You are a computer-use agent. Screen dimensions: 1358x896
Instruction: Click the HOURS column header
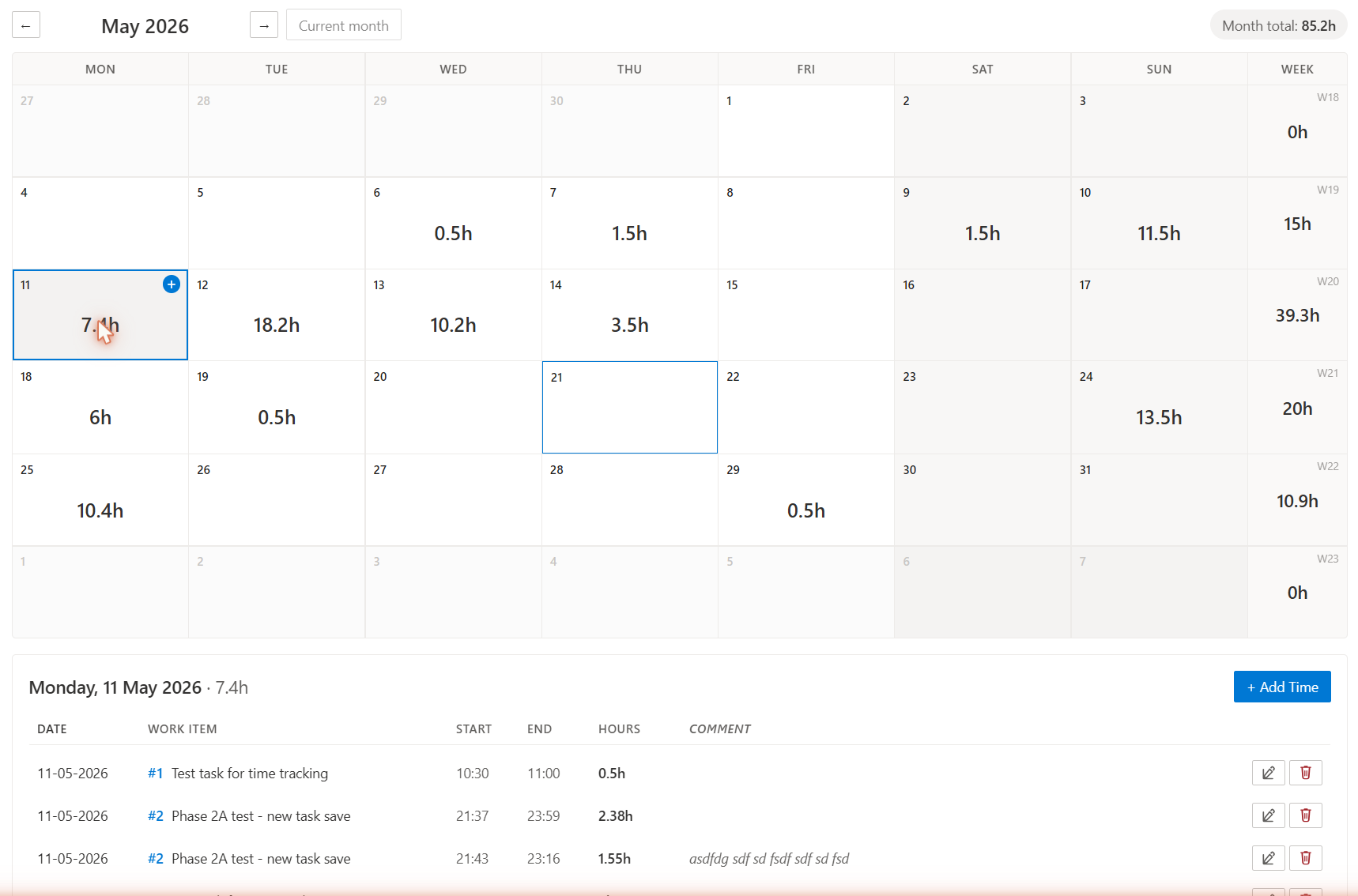(619, 729)
